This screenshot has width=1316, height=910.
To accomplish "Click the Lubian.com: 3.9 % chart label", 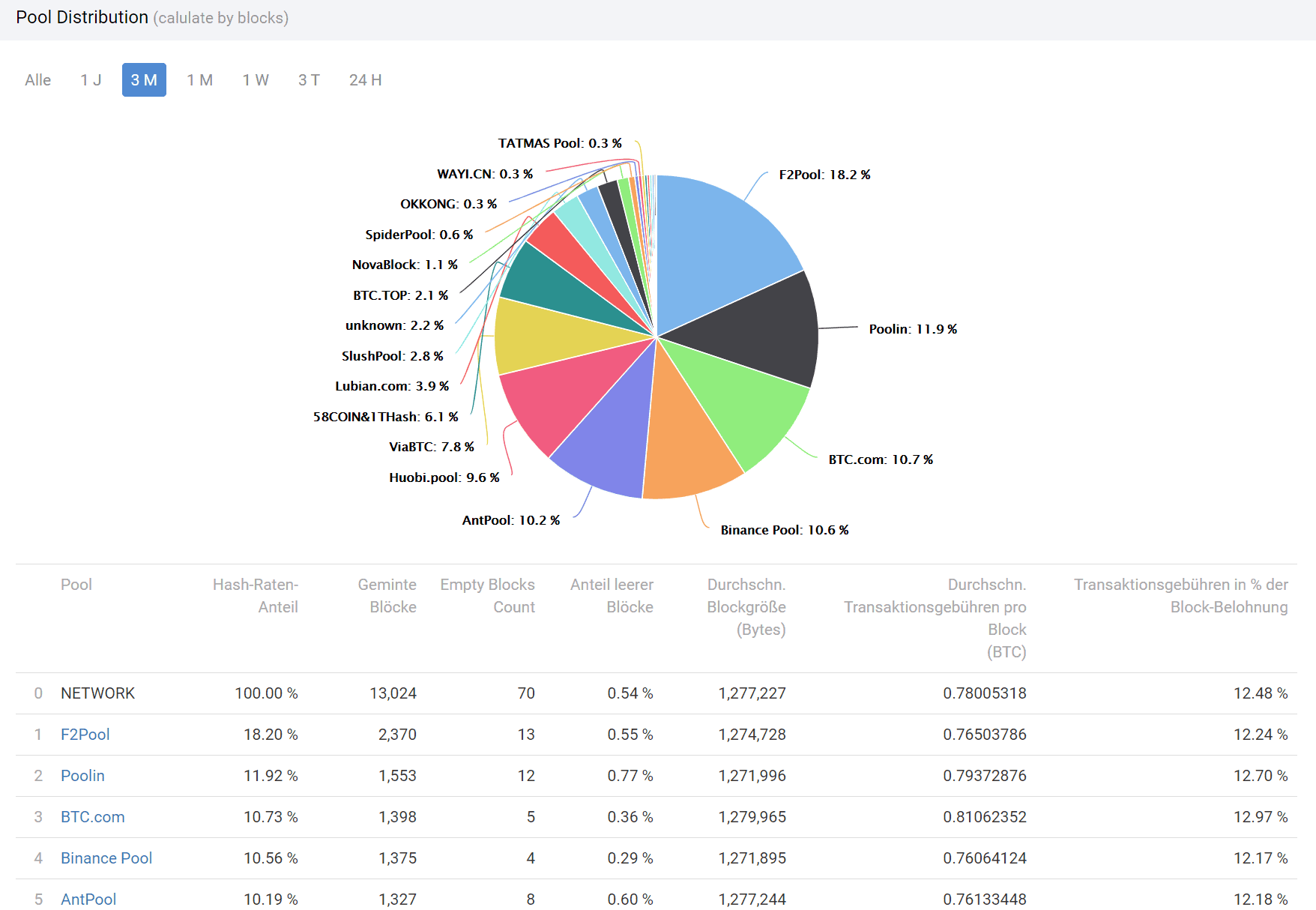I will click(392, 386).
